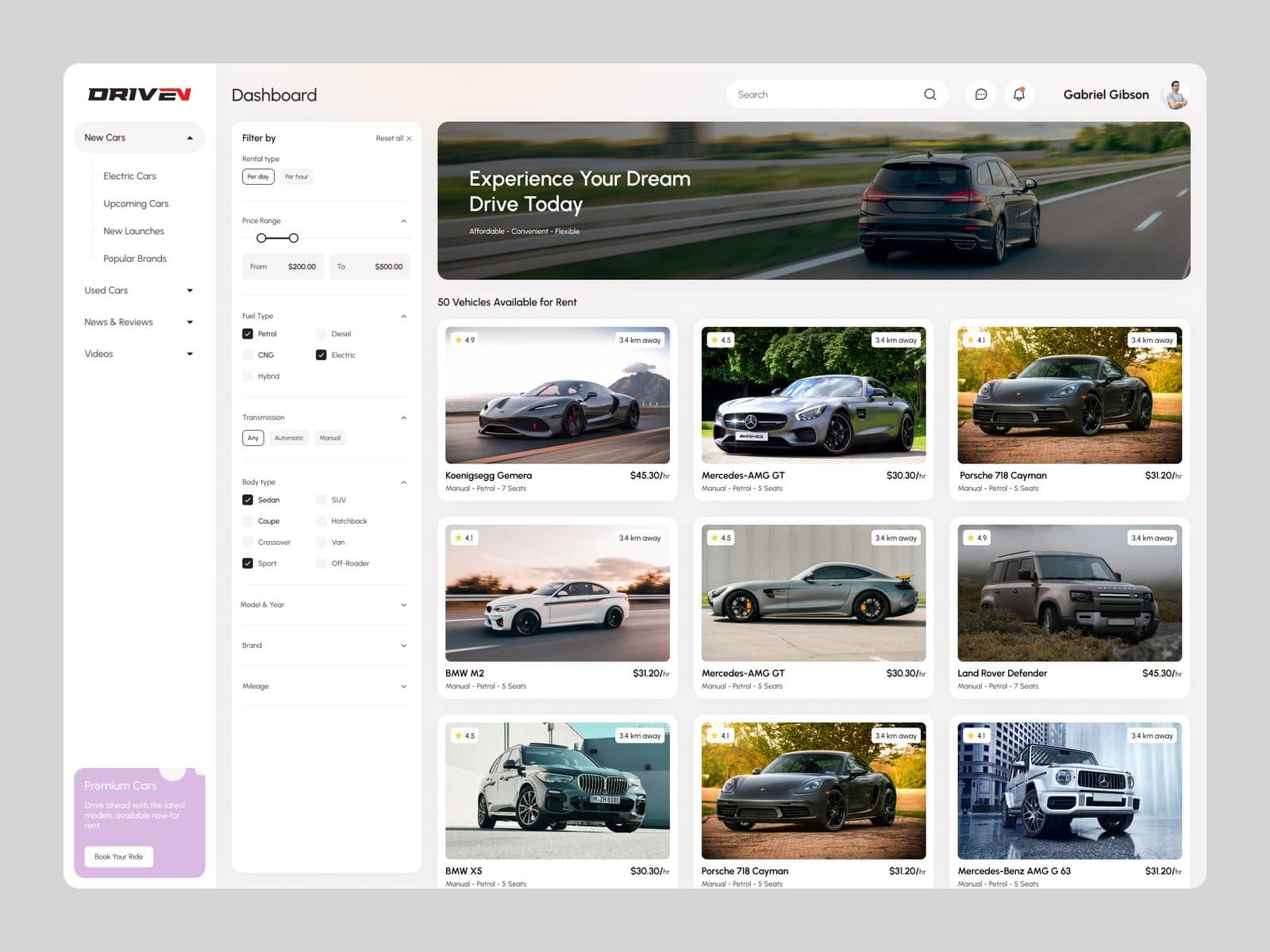Open the chat messages icon

[x=981, y=94]
